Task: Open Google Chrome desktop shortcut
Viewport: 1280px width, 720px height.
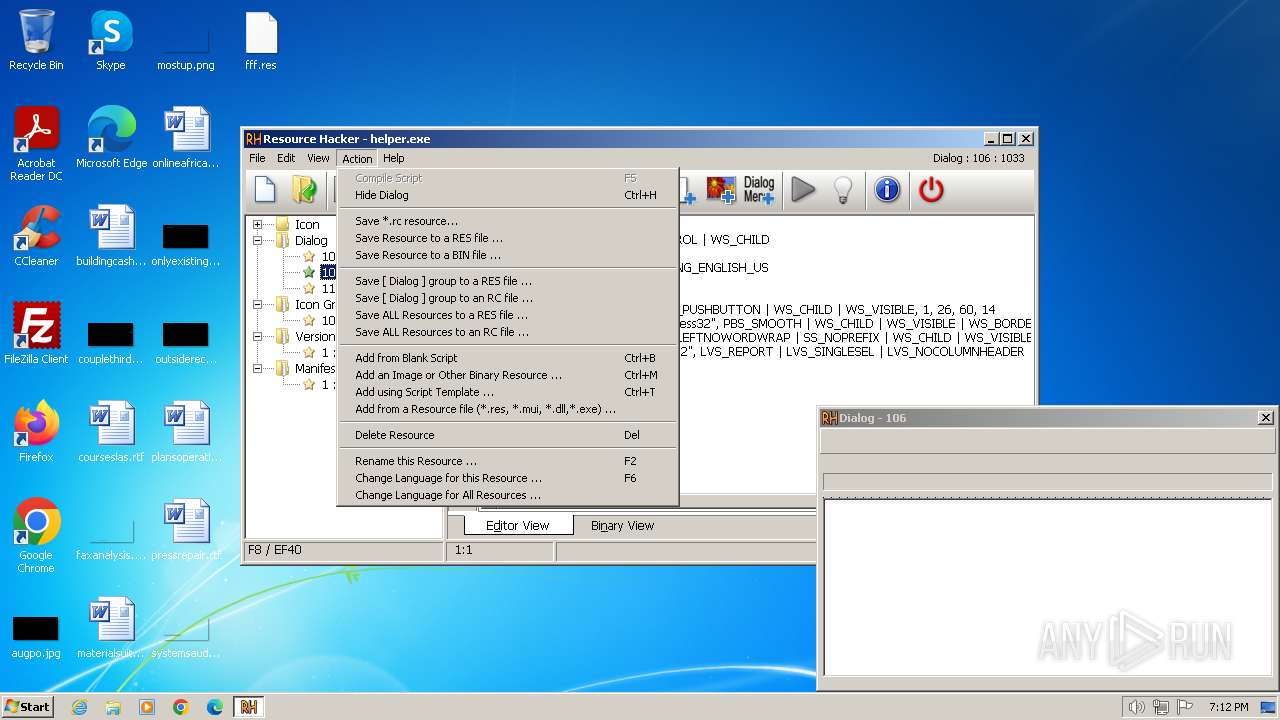Action: tap(36, 536)
